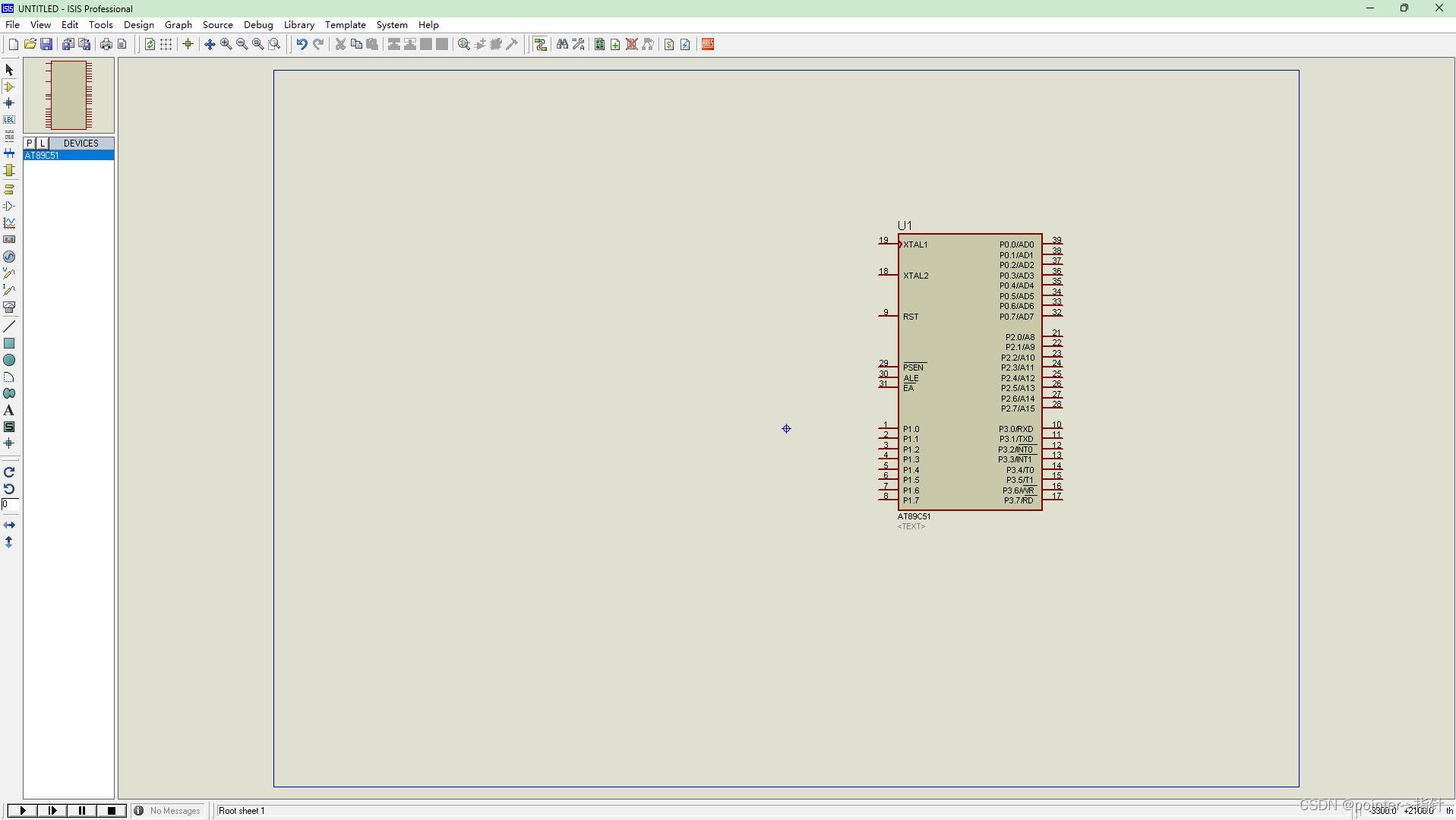This screenshot has width=1456, height=820.
Task: Open the property assignment tool
Action: pyautogui.click(x=578, y=44)
